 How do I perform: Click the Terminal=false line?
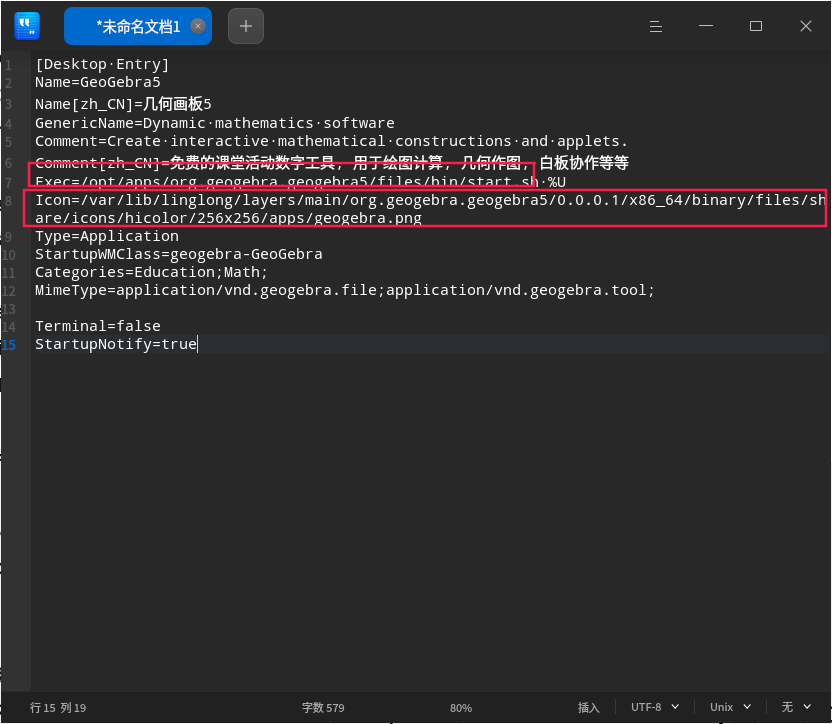coord(98,326)
